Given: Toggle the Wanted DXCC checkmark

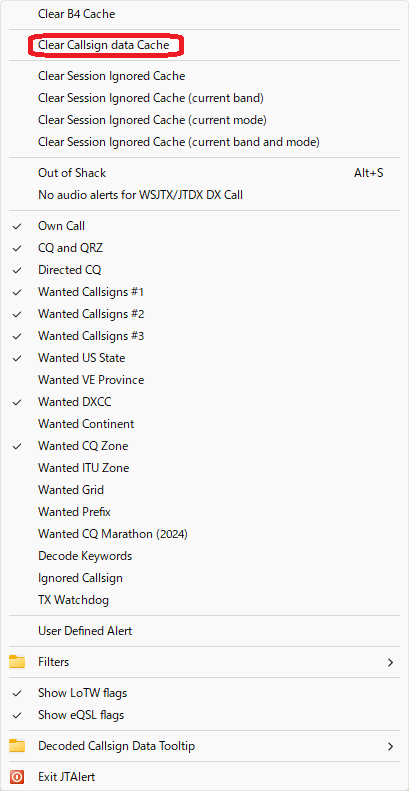Looking at the screenshot, I should [204, 402].
